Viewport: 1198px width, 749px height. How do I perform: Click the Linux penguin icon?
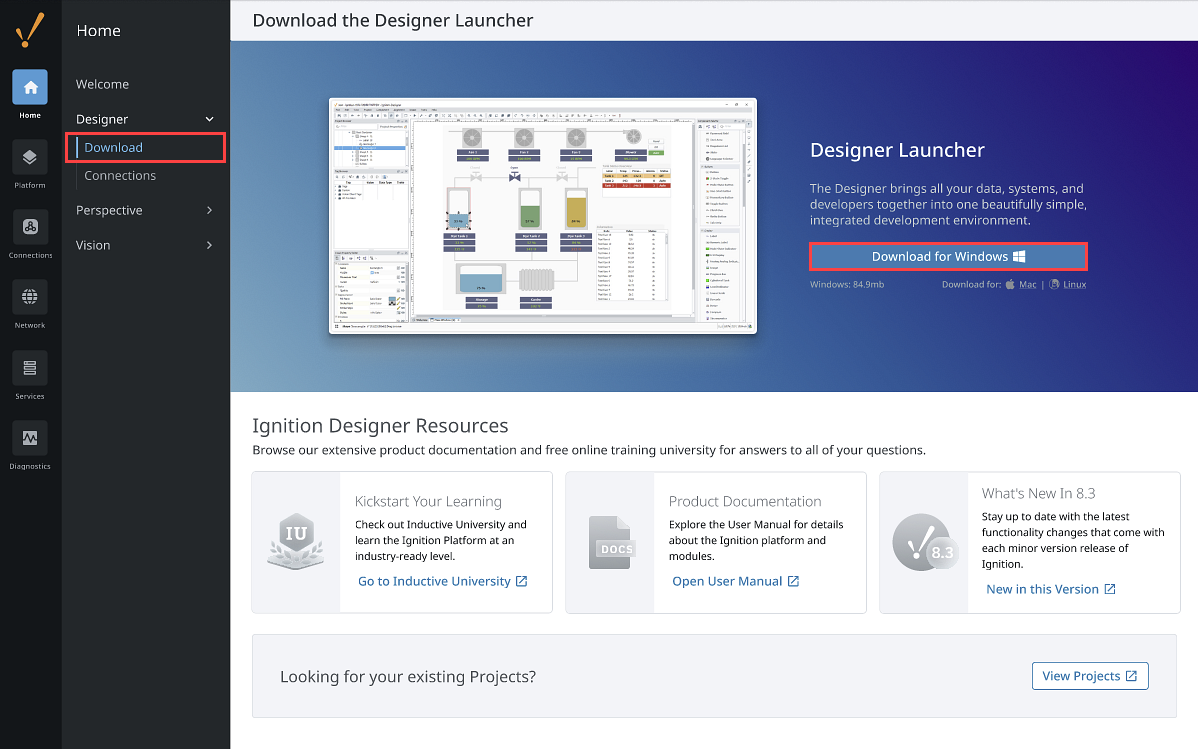coord(1054,284)
